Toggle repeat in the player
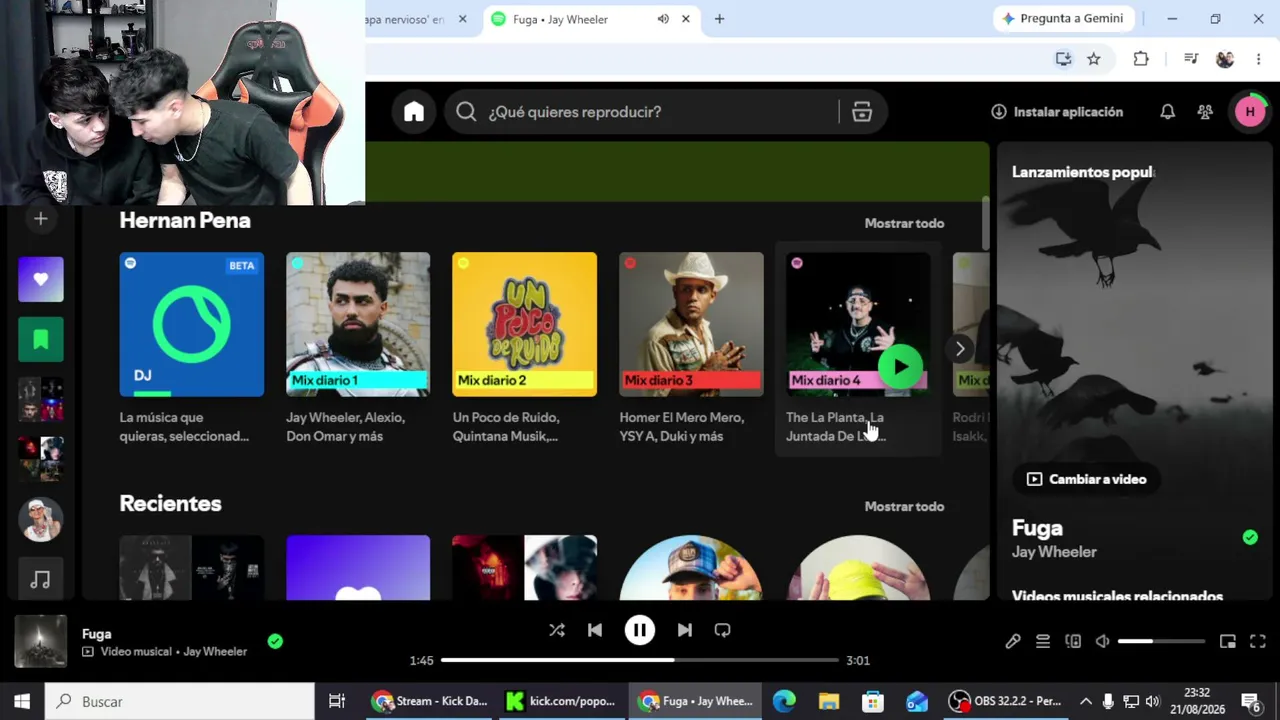Image resolution: width=1280 pixels, height=720 pixels. 722,630
